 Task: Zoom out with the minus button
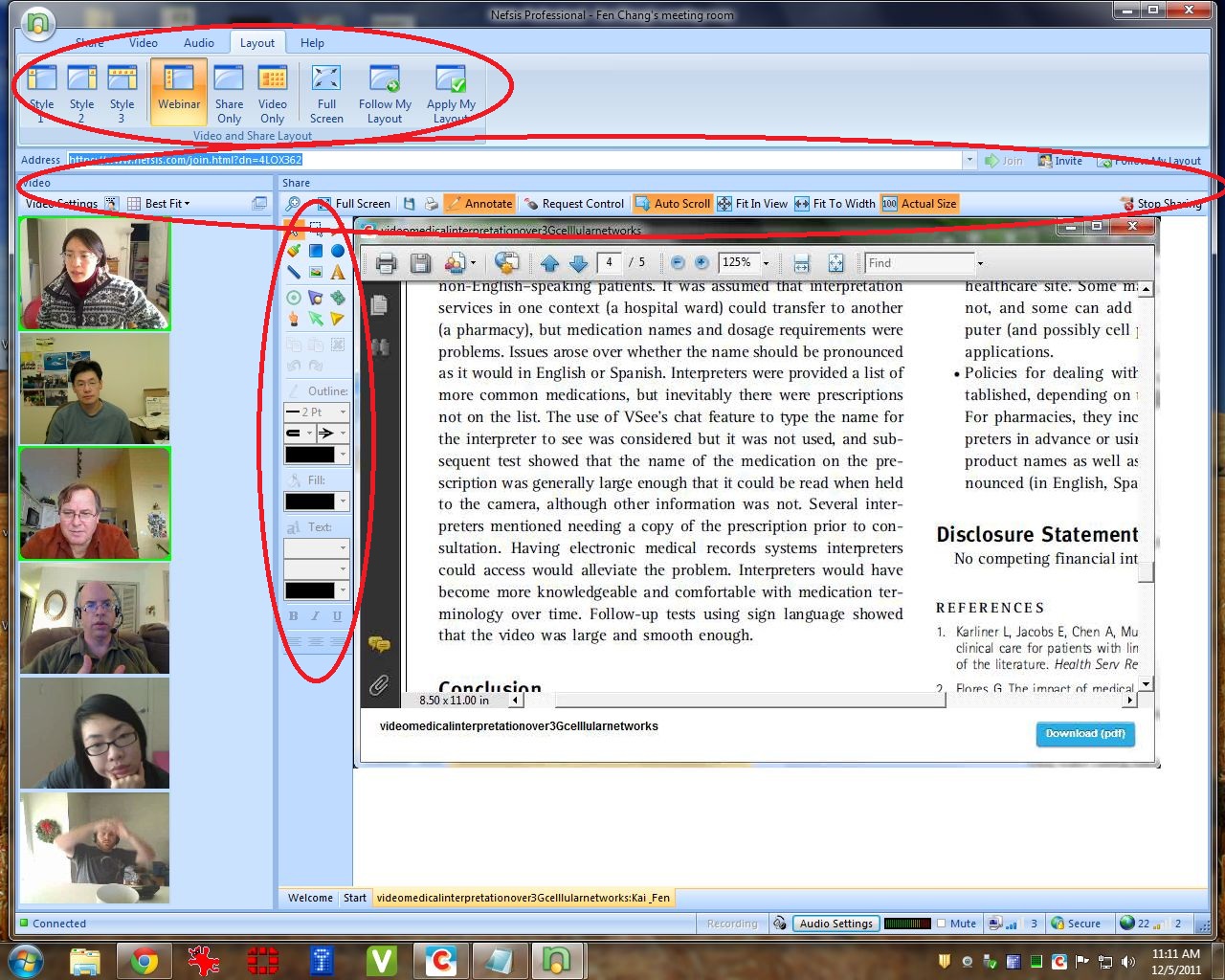[x=678, y=262]
